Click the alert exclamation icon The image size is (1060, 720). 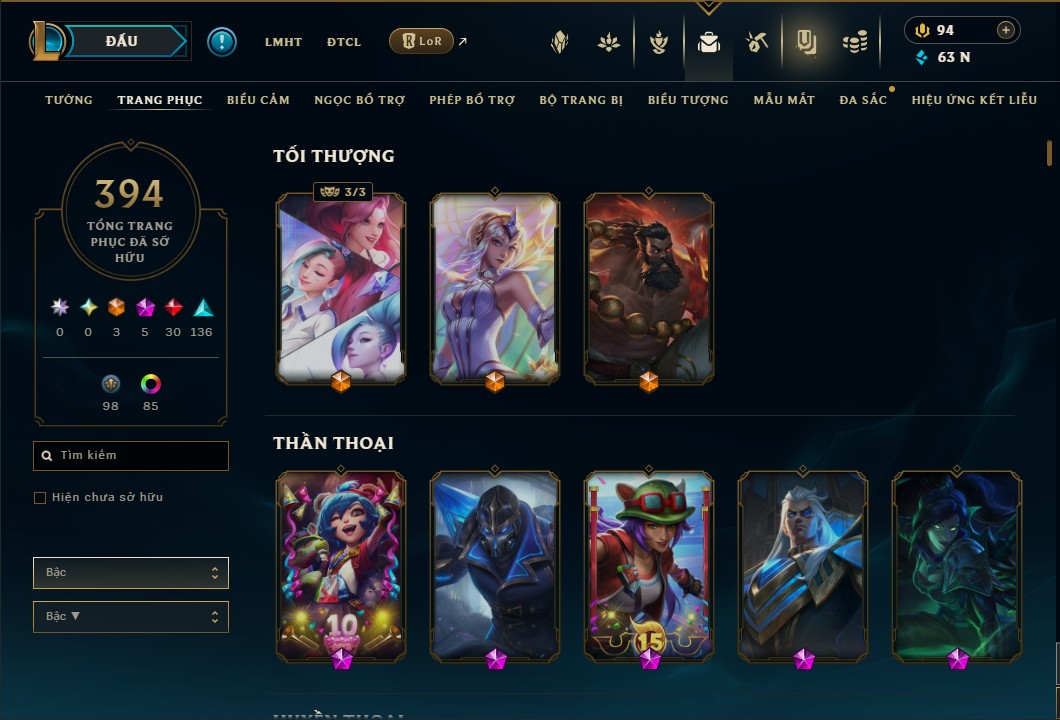[x=222, y=42]
